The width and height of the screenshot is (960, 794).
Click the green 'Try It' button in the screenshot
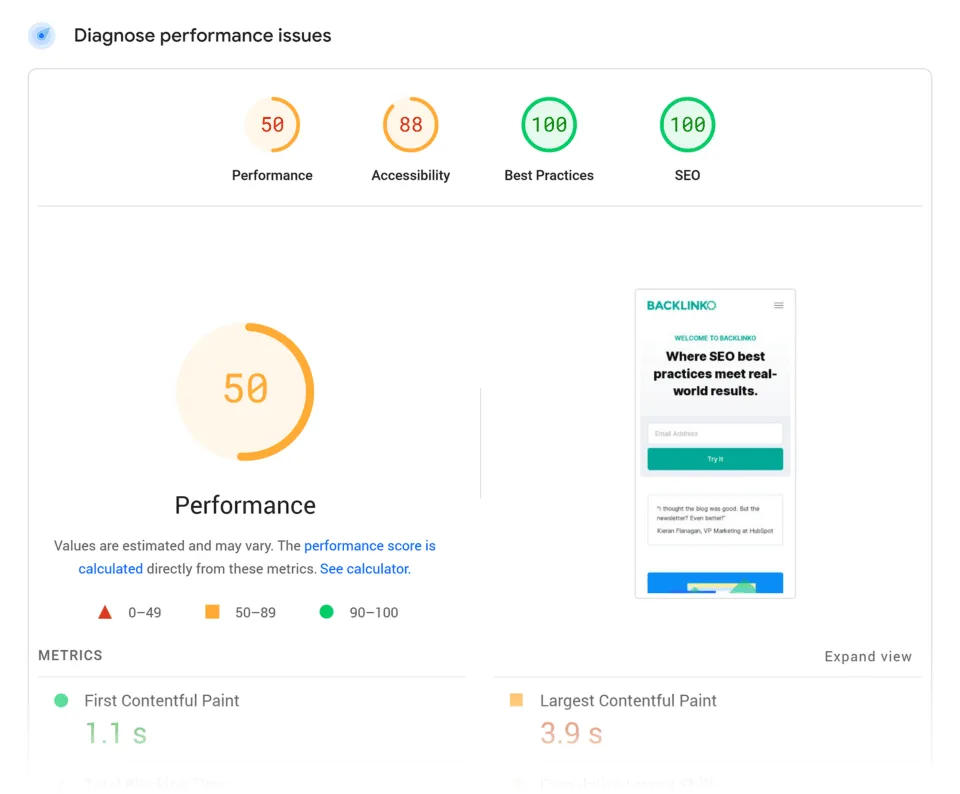pos(715,459)
